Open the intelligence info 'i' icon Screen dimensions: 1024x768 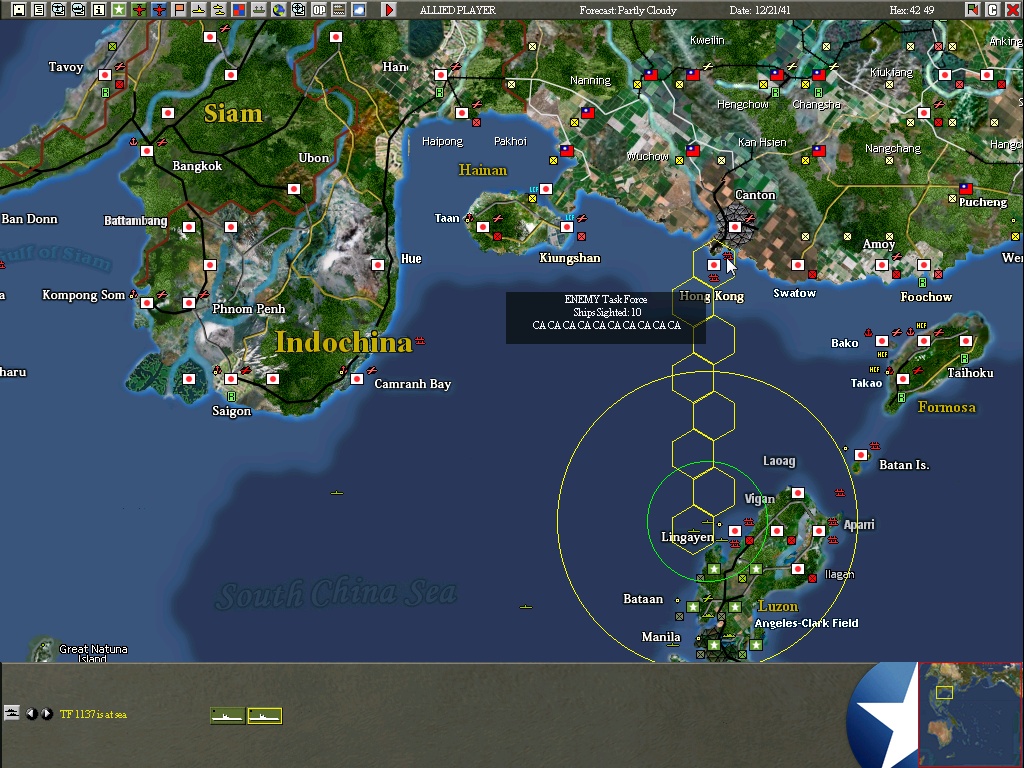(x=99, y=10)
